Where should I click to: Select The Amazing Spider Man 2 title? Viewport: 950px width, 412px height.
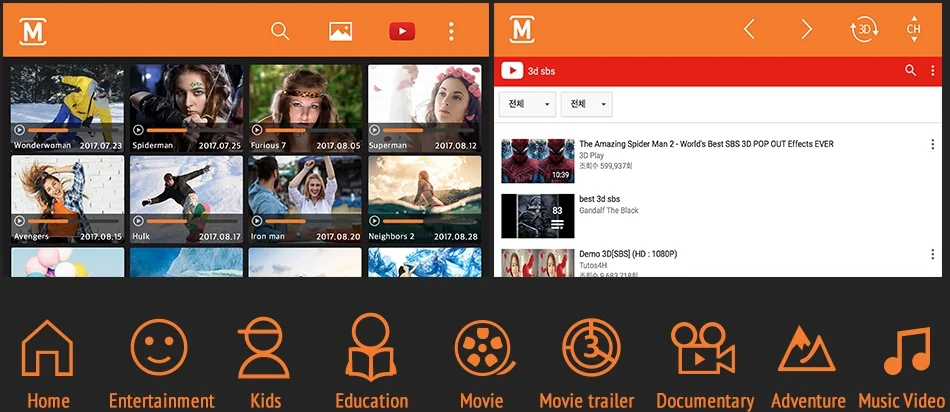(706, 144)
